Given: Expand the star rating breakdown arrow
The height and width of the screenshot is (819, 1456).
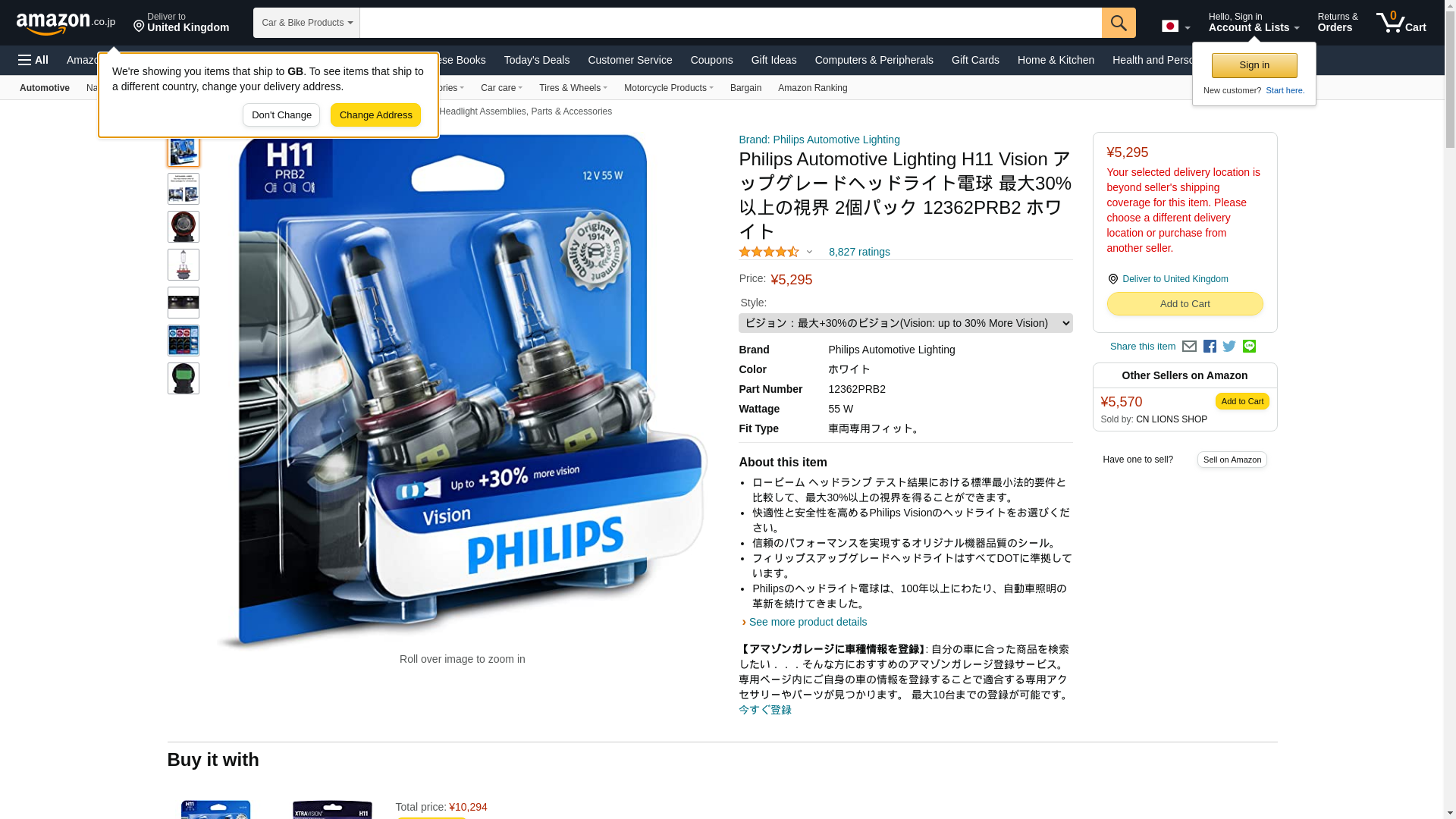Looking at the screenshot, I should (x=809, y=252).
